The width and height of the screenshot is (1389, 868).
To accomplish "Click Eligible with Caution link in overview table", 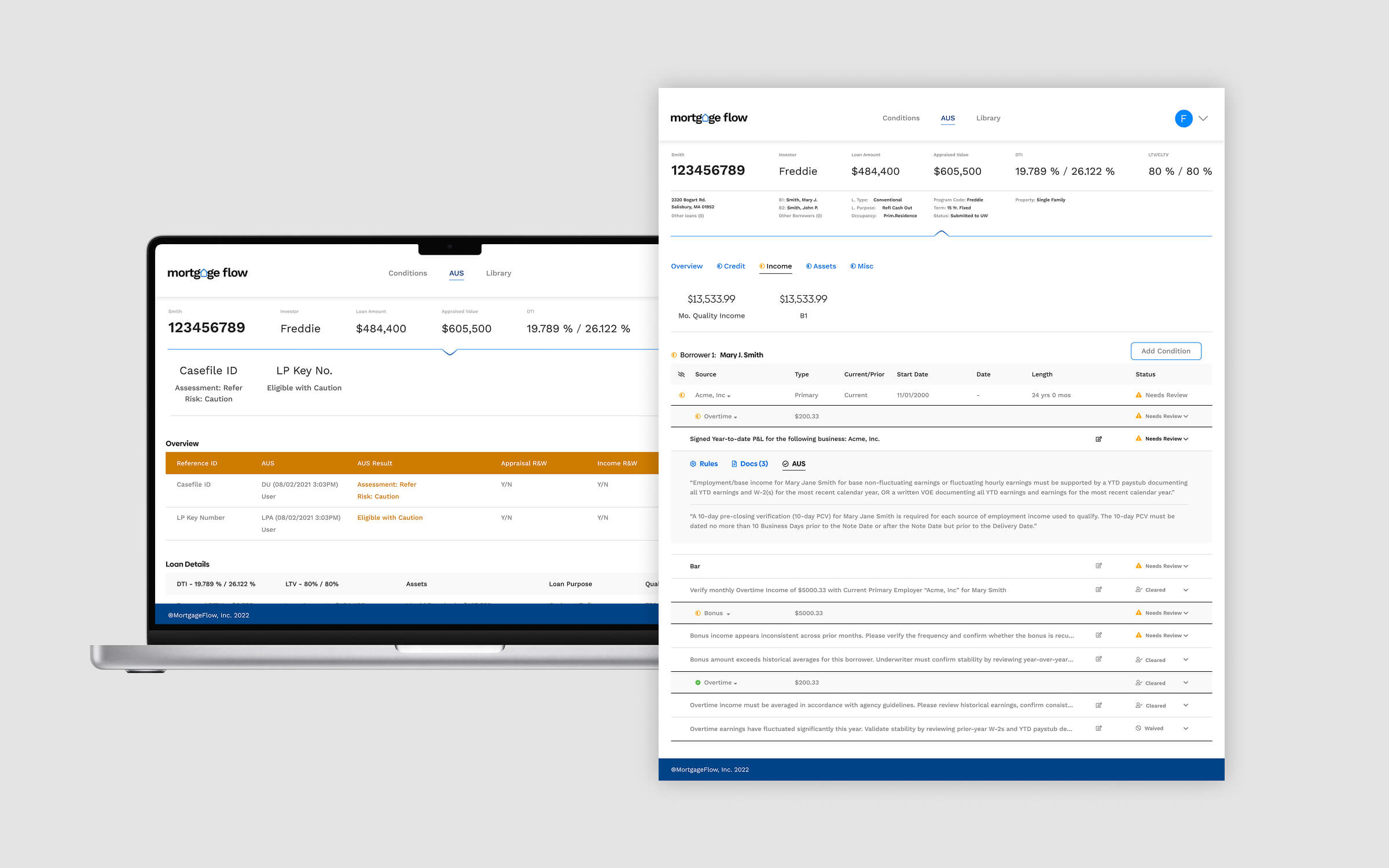I will (x=389, y=518).
